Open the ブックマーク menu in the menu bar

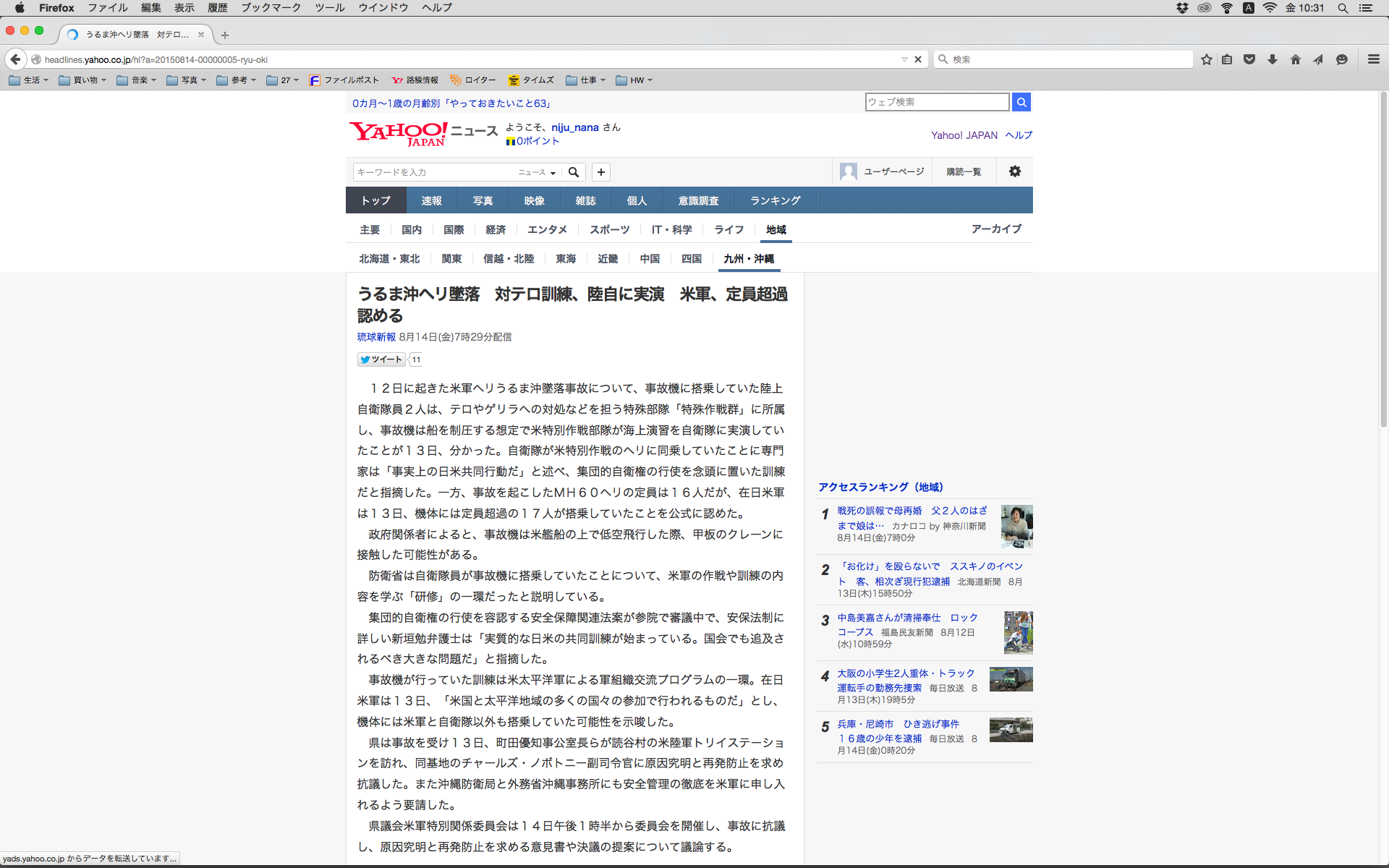[271, 8]
